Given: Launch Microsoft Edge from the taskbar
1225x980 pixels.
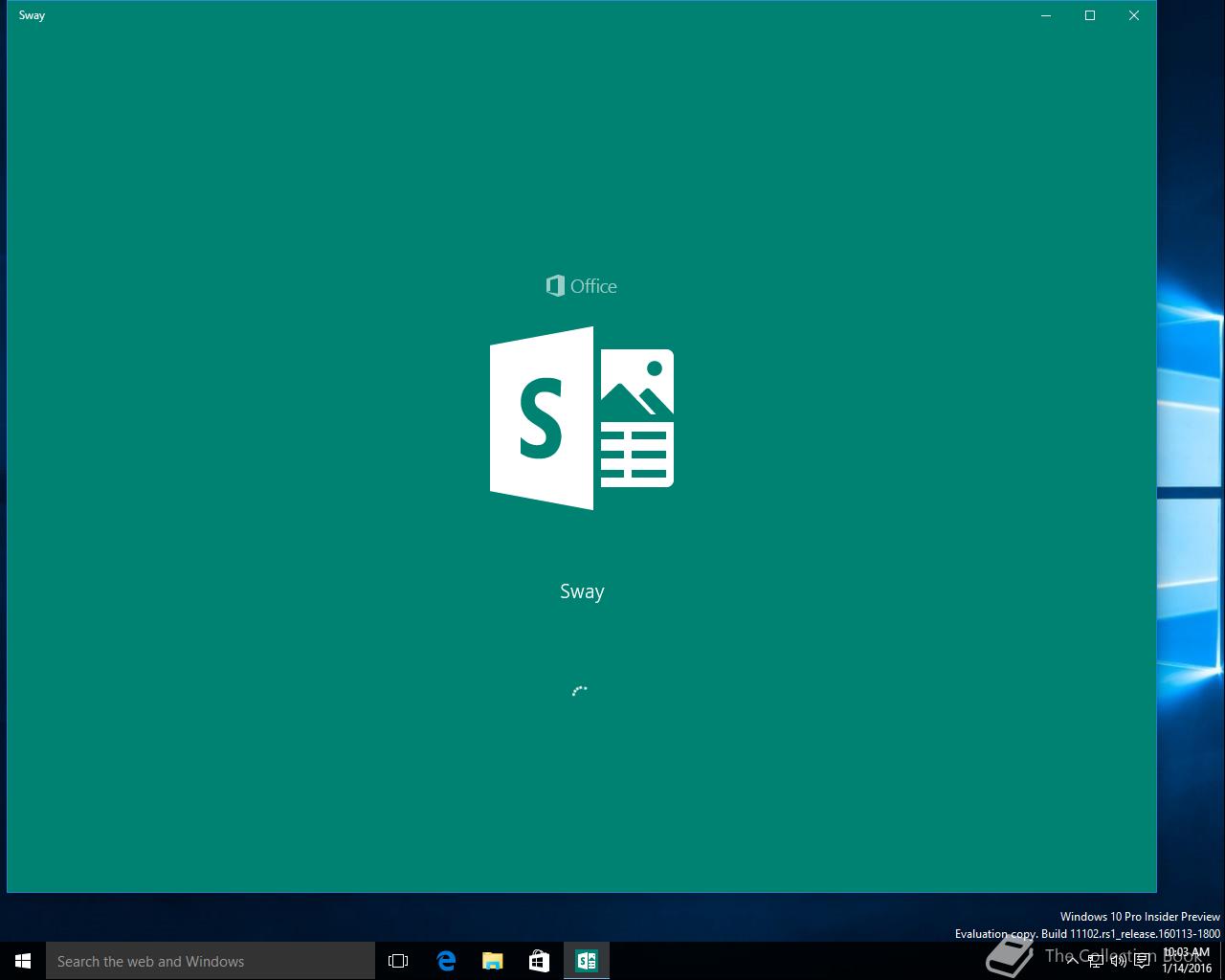Looking at the screenshot, I should click(x=446, y=961).
